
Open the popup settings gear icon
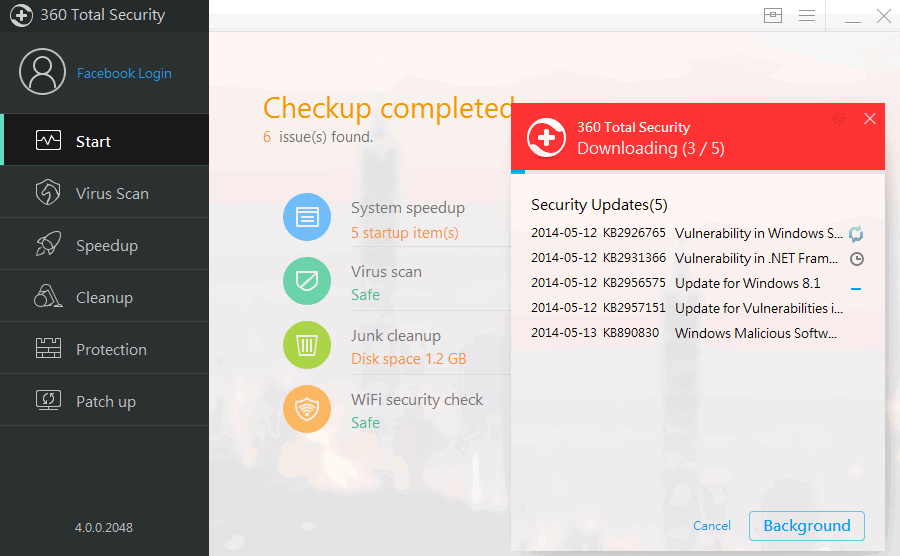(839, 119)
